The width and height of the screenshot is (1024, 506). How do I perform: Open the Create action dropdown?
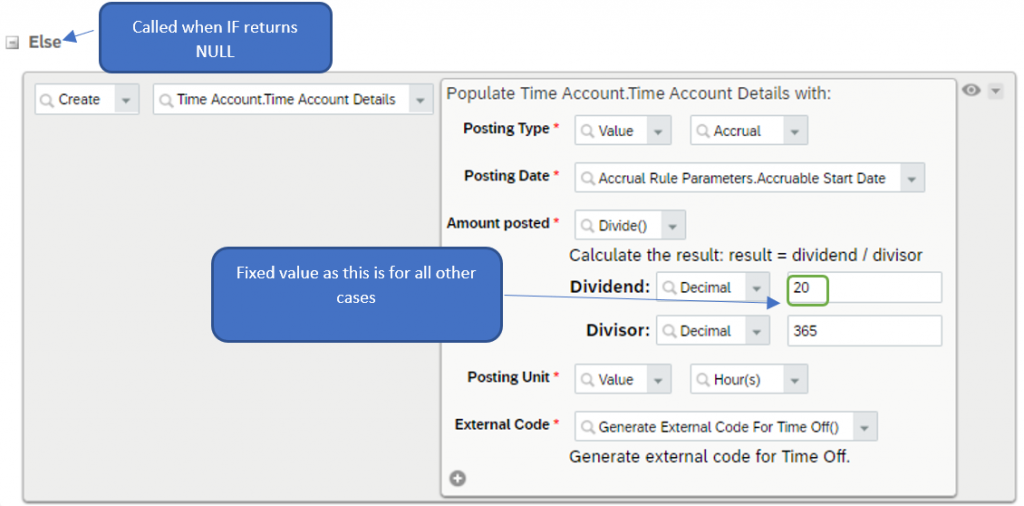pyautogui.click(x=127, y=100)
